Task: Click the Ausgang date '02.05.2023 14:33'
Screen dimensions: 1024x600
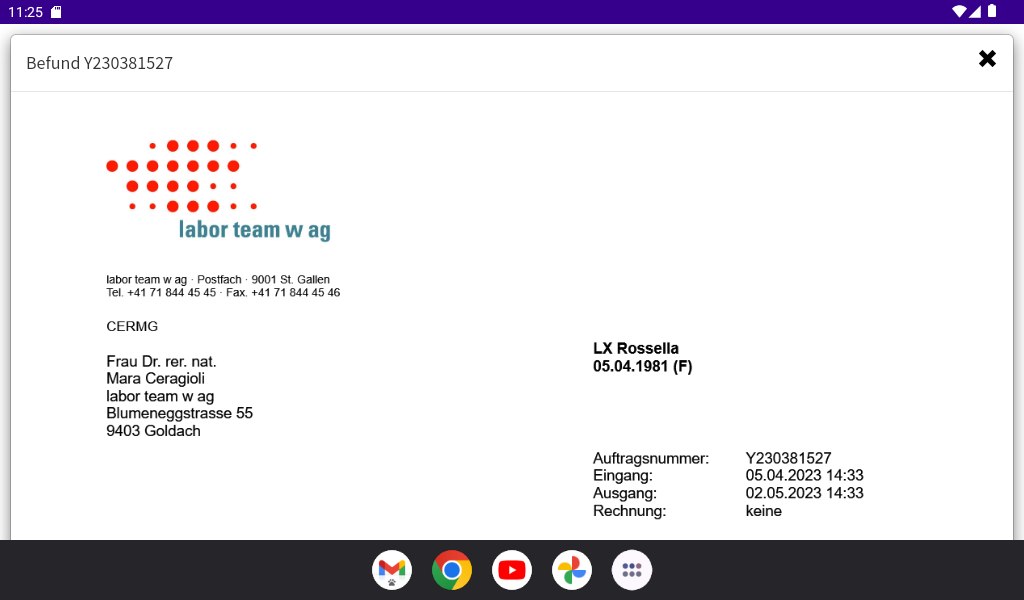Action: tap(805, 493)
